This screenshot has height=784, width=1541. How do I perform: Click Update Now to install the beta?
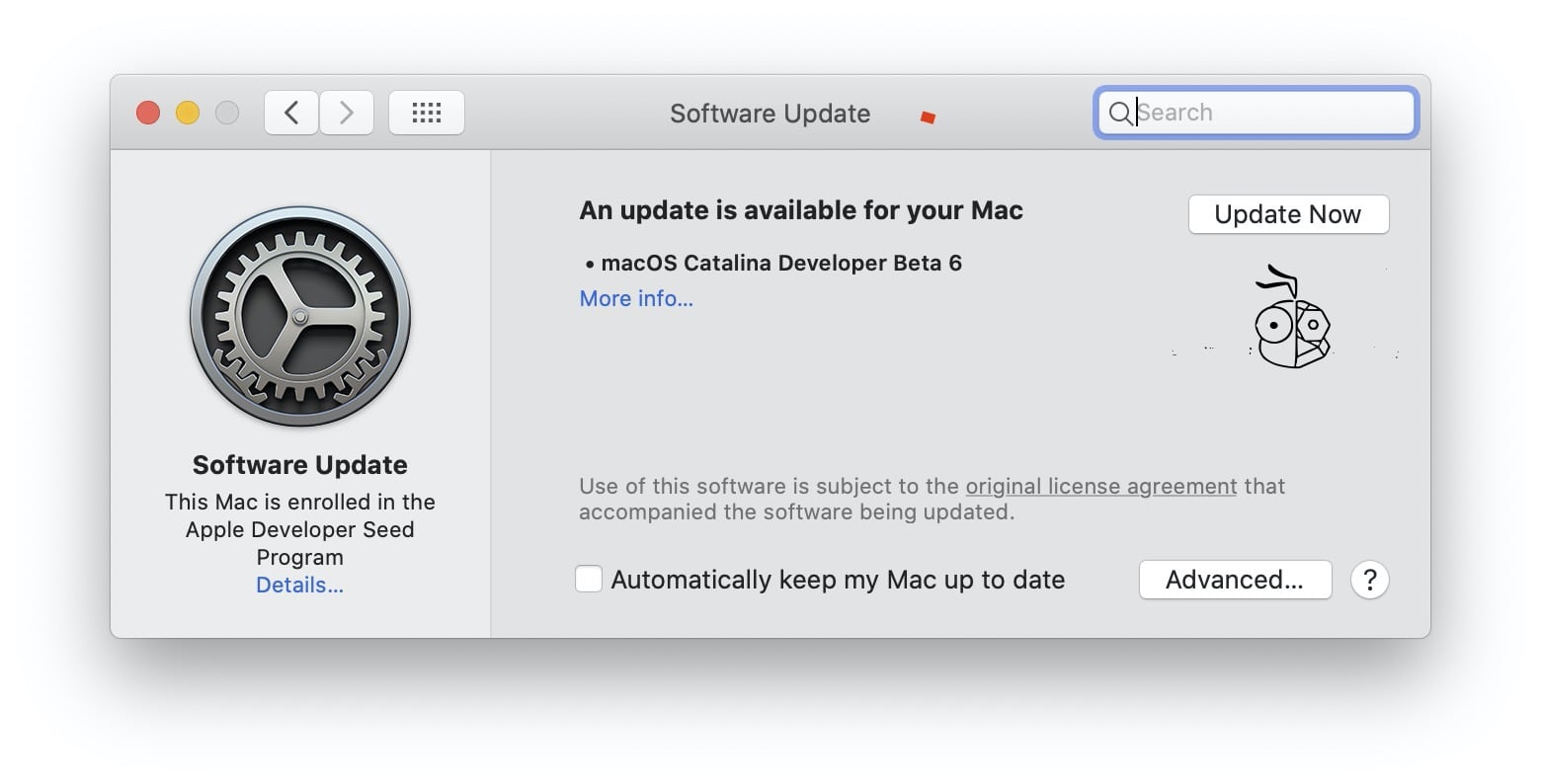(x=1288, y=214)
